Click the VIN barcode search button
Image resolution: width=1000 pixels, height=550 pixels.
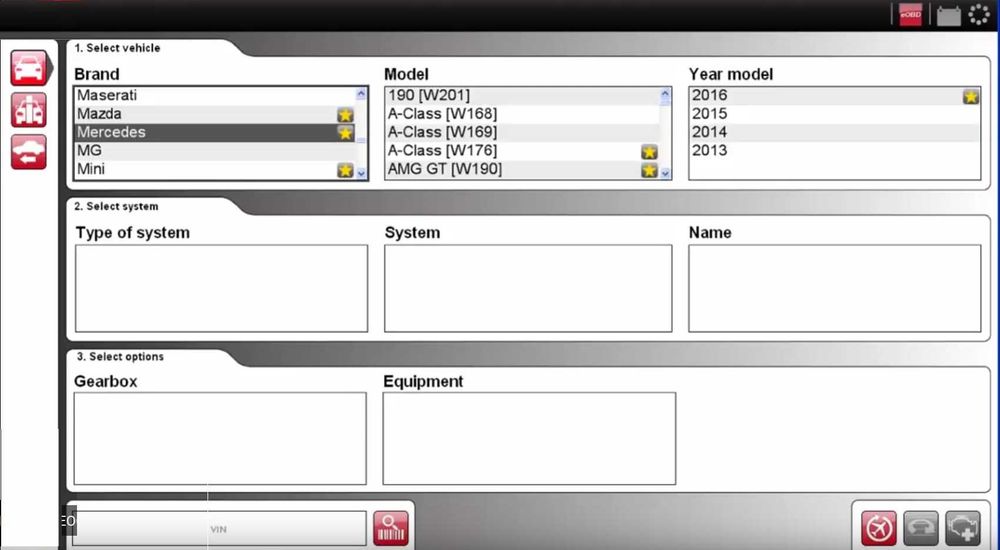390,528
